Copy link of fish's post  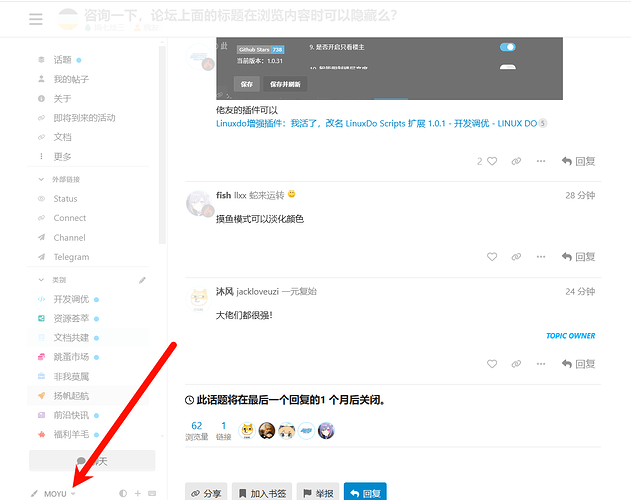pos(516,257)
